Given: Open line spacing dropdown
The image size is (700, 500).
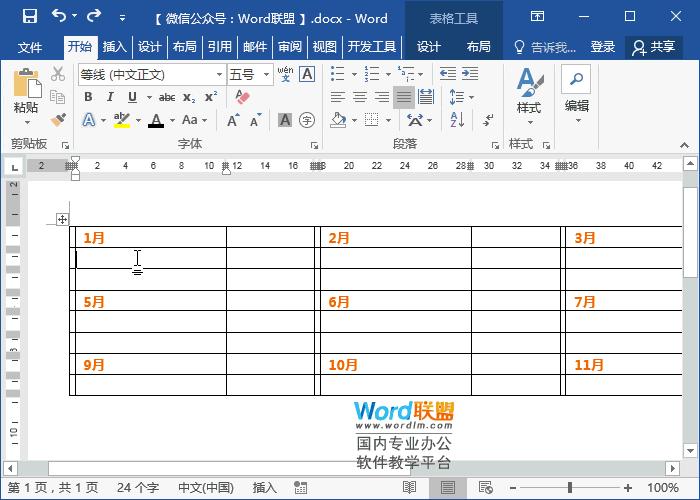Looking at the screenshot, I should tap(462, 97).
